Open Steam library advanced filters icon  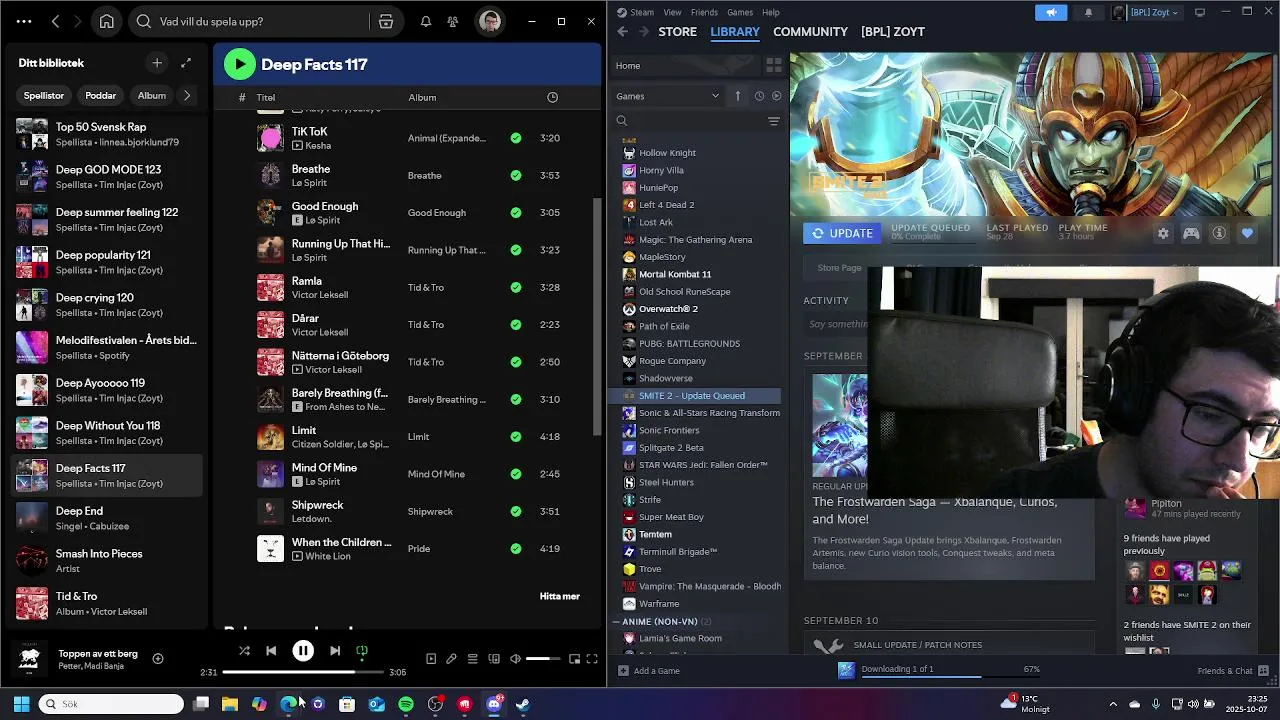point(774,121)
